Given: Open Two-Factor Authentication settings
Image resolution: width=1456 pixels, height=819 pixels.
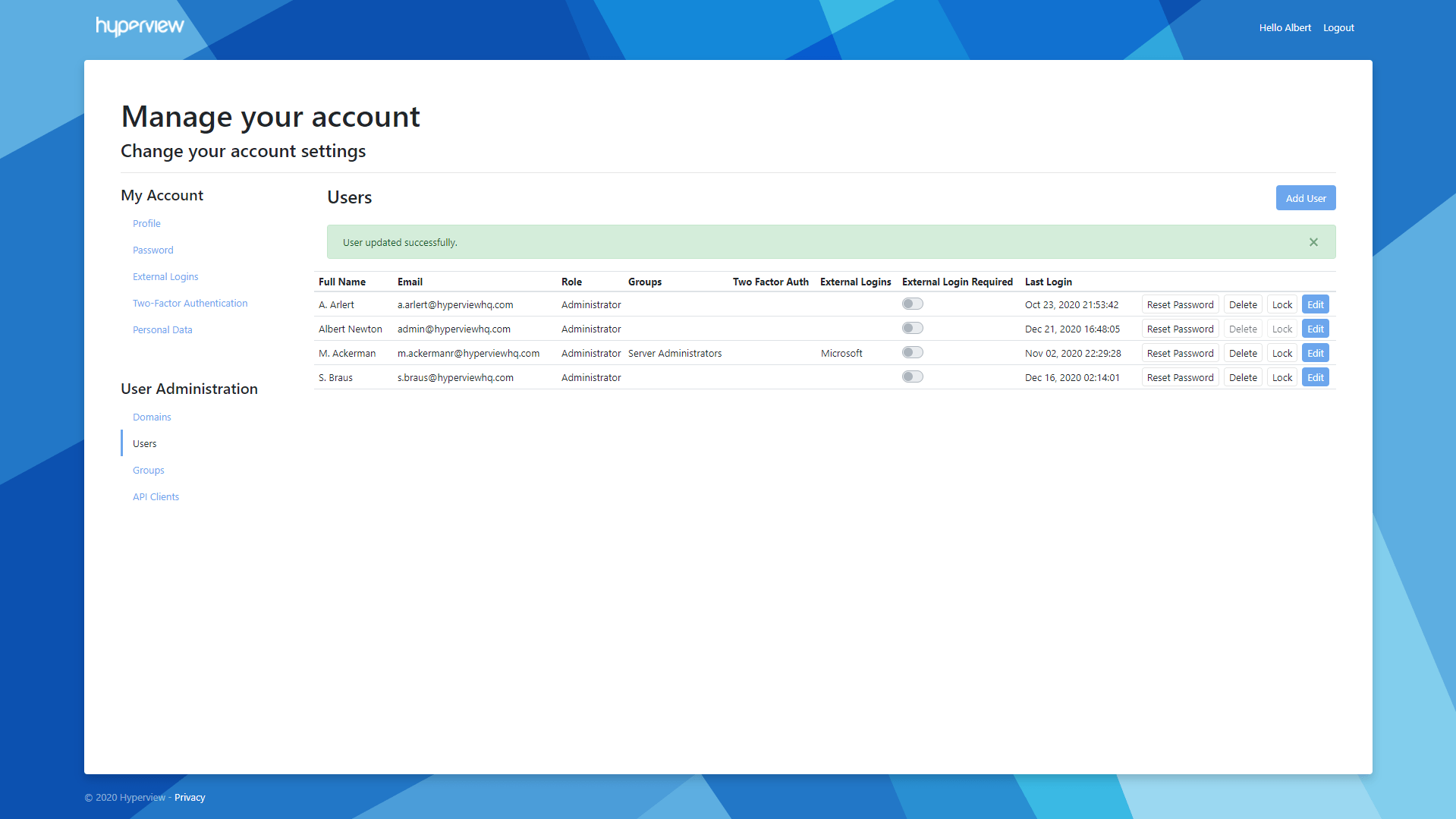Looking at the screenshot, I should (x=190, y=303).
